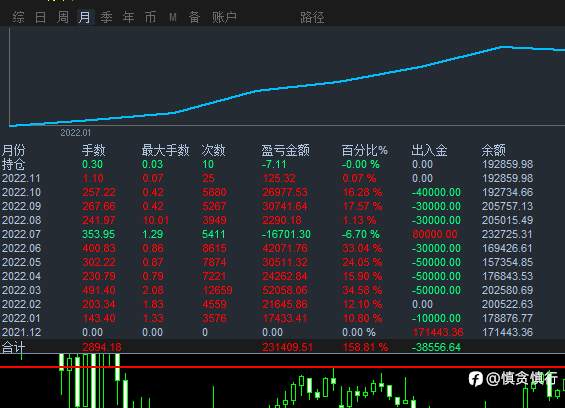
Task: Open the M tab
Action: (x=173, y=17)
